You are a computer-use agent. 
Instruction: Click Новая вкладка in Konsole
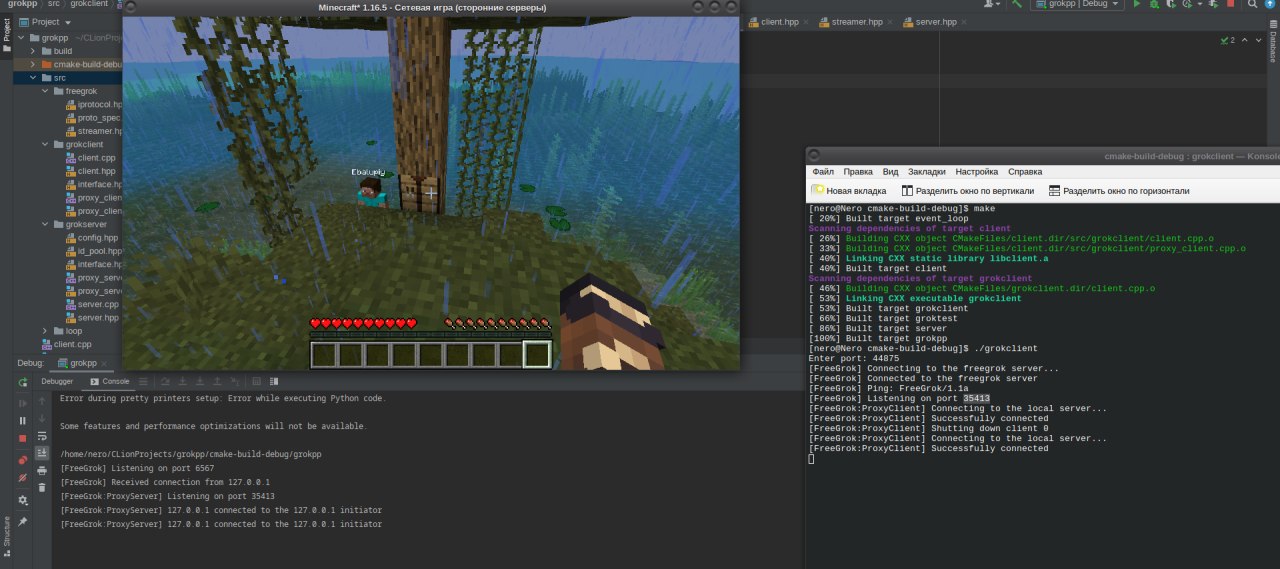tap(849, 191)
